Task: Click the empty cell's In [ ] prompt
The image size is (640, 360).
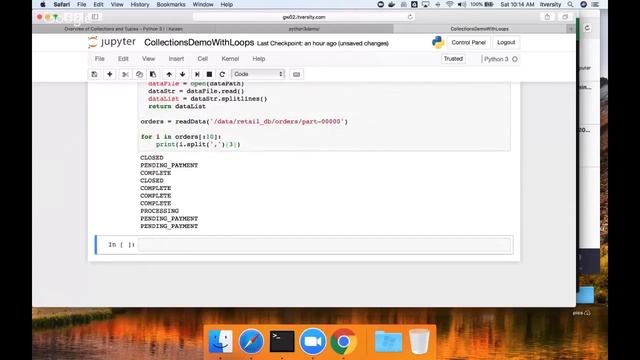Action: [x=121, y=244]
